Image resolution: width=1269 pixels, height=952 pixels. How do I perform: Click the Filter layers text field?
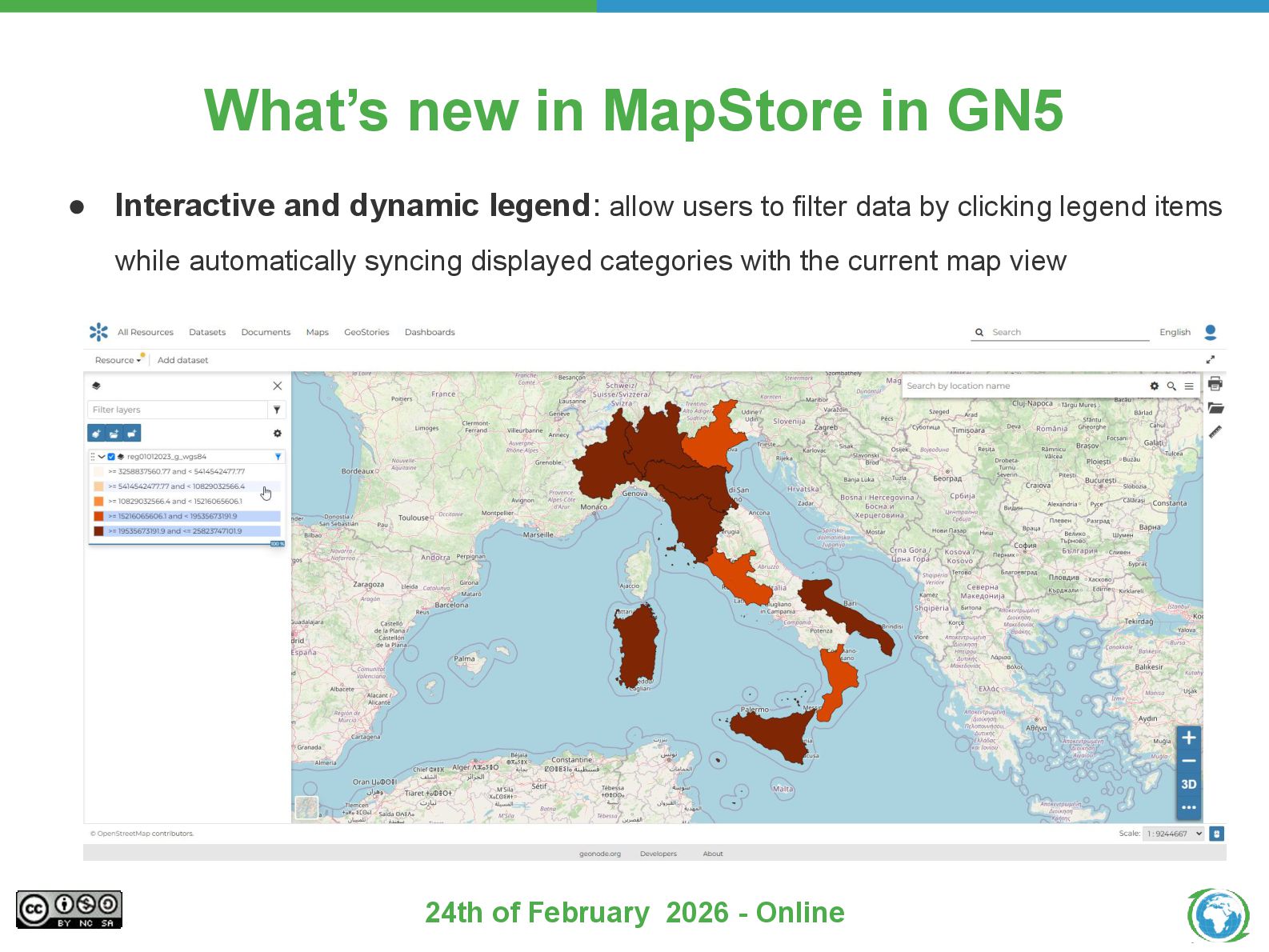[x=177, y=410]
